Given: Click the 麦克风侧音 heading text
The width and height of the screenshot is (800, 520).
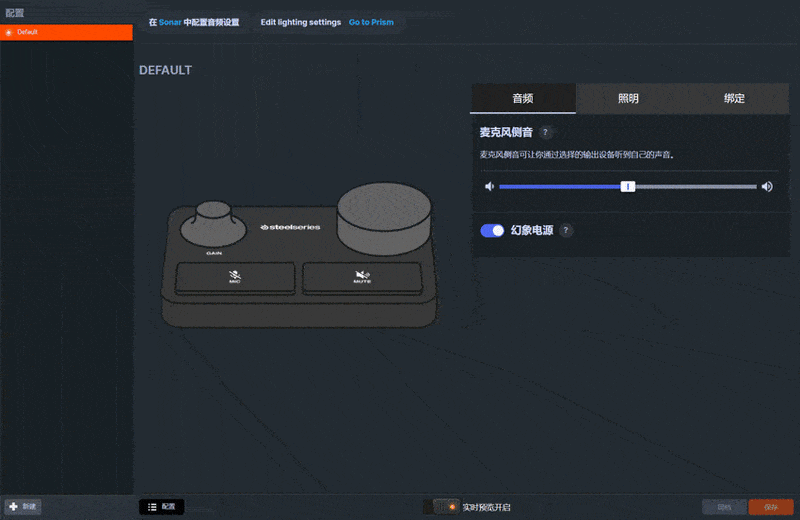Looking at the screenshot, I should tap(506, 133).
